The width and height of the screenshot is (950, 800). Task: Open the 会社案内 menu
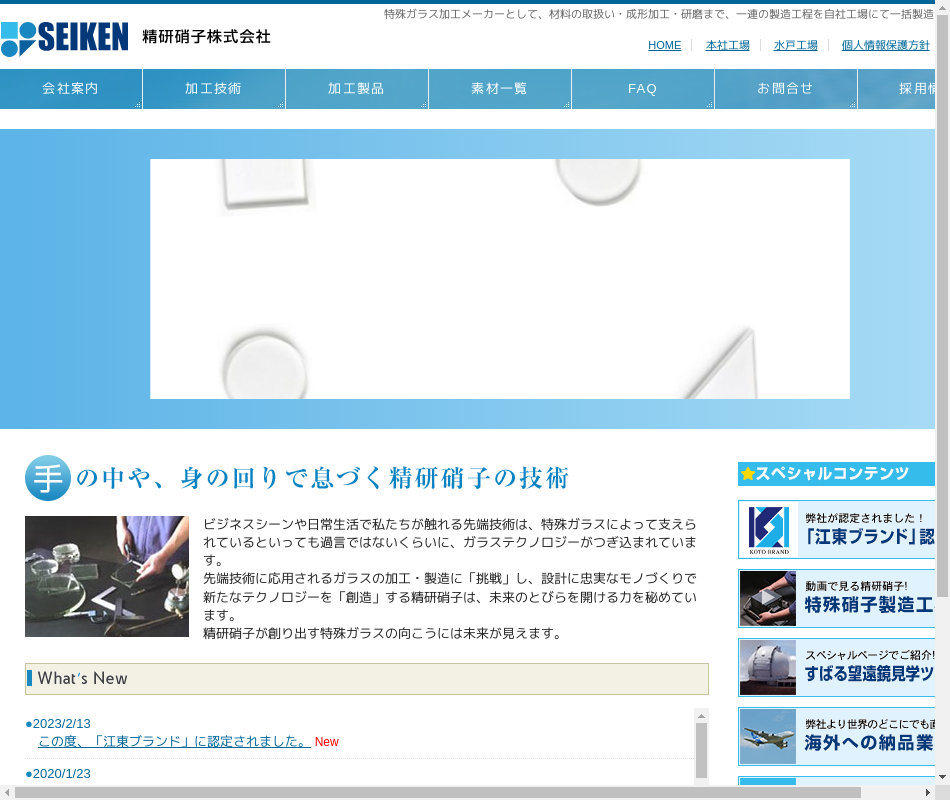point(71,89)
